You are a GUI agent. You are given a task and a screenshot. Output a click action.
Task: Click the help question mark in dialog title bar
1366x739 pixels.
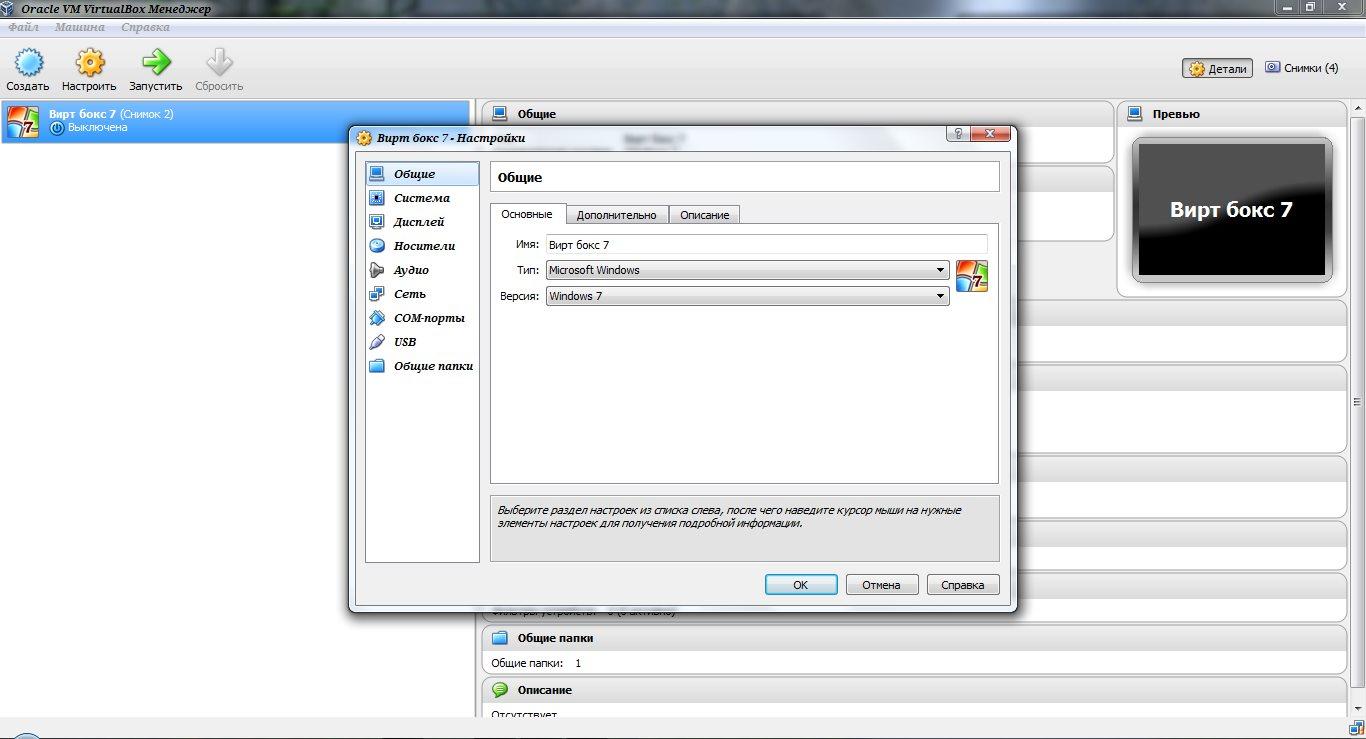click(x=957, y=134)
